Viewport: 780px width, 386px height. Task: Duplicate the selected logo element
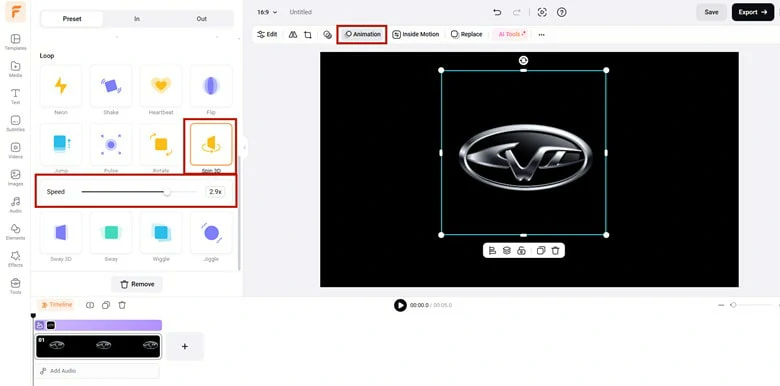point(541,250)
